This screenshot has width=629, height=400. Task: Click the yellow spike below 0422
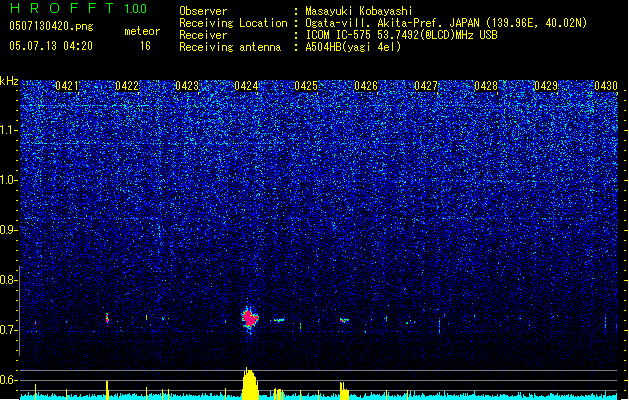[107, 390]
